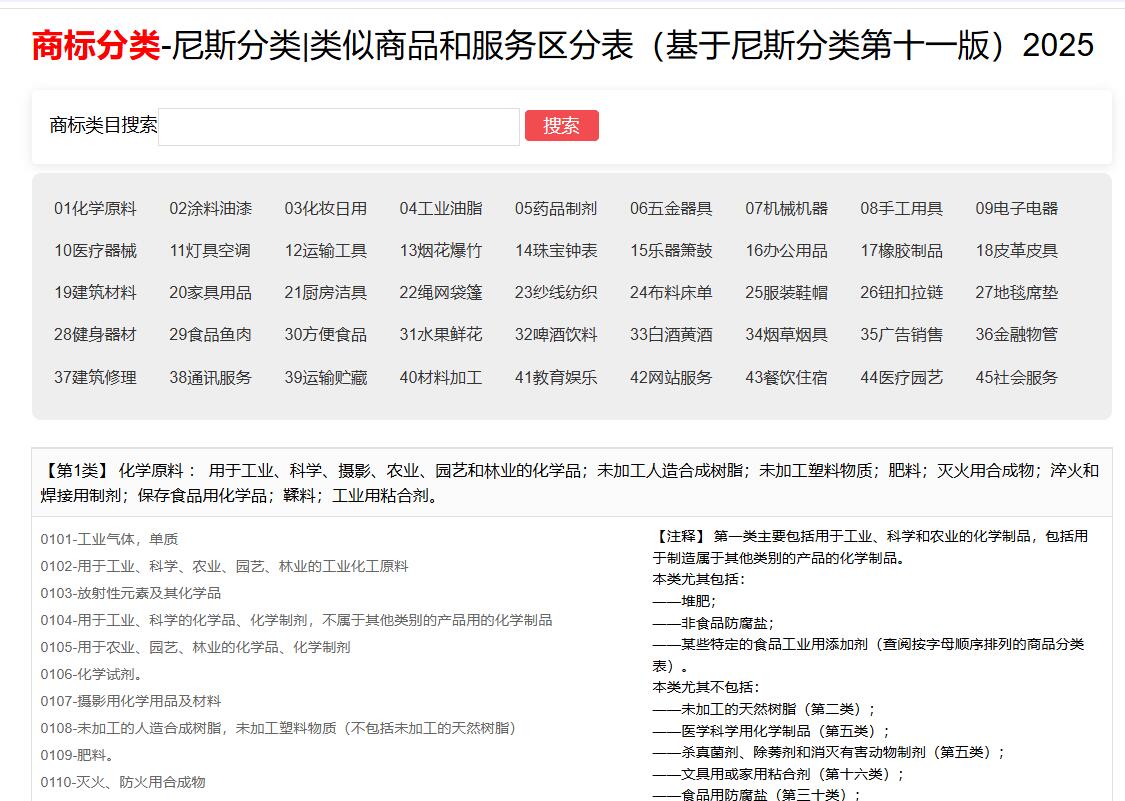Click the trademark search input box

(x=340, y=126)
